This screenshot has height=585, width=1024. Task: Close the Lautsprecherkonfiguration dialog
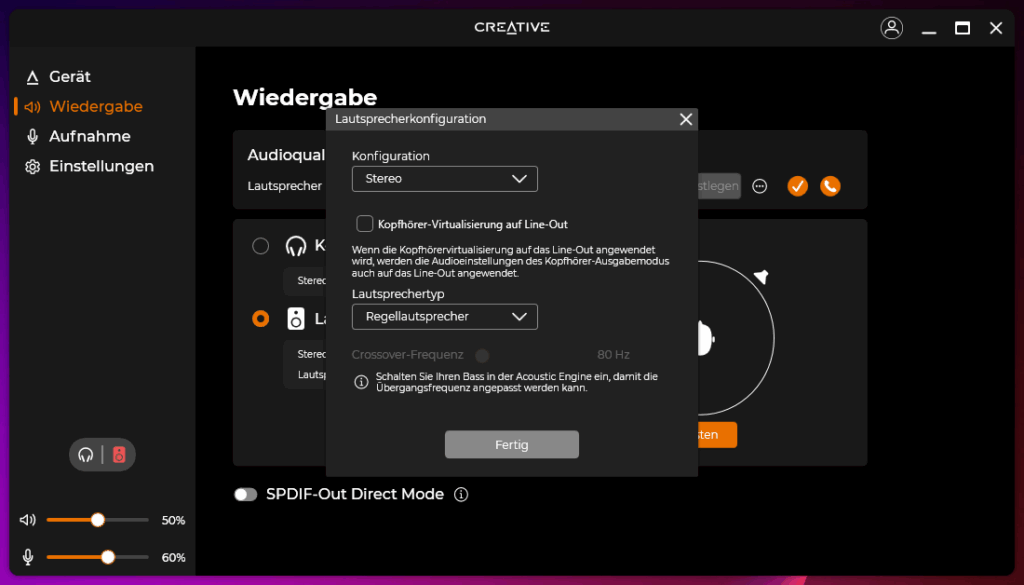[x=685, y=119]
